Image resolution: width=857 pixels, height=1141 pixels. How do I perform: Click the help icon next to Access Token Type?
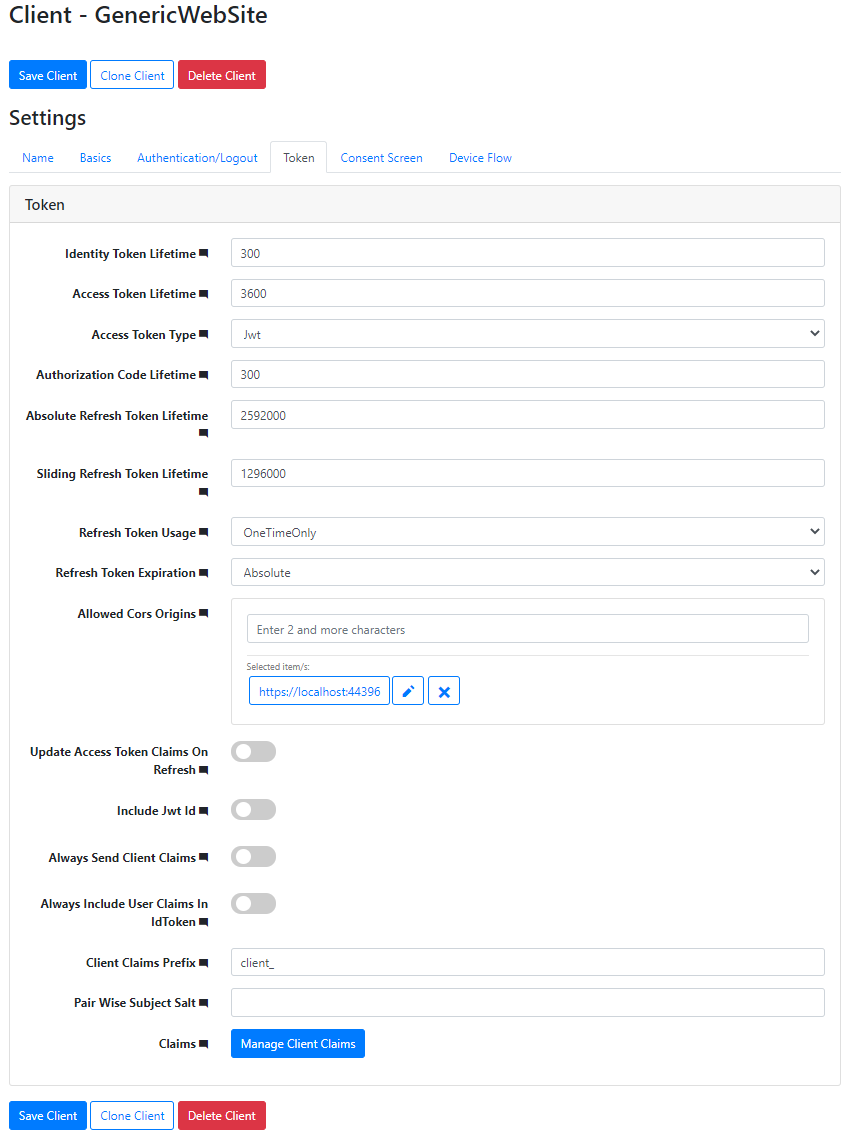click(x=204, y=334)
